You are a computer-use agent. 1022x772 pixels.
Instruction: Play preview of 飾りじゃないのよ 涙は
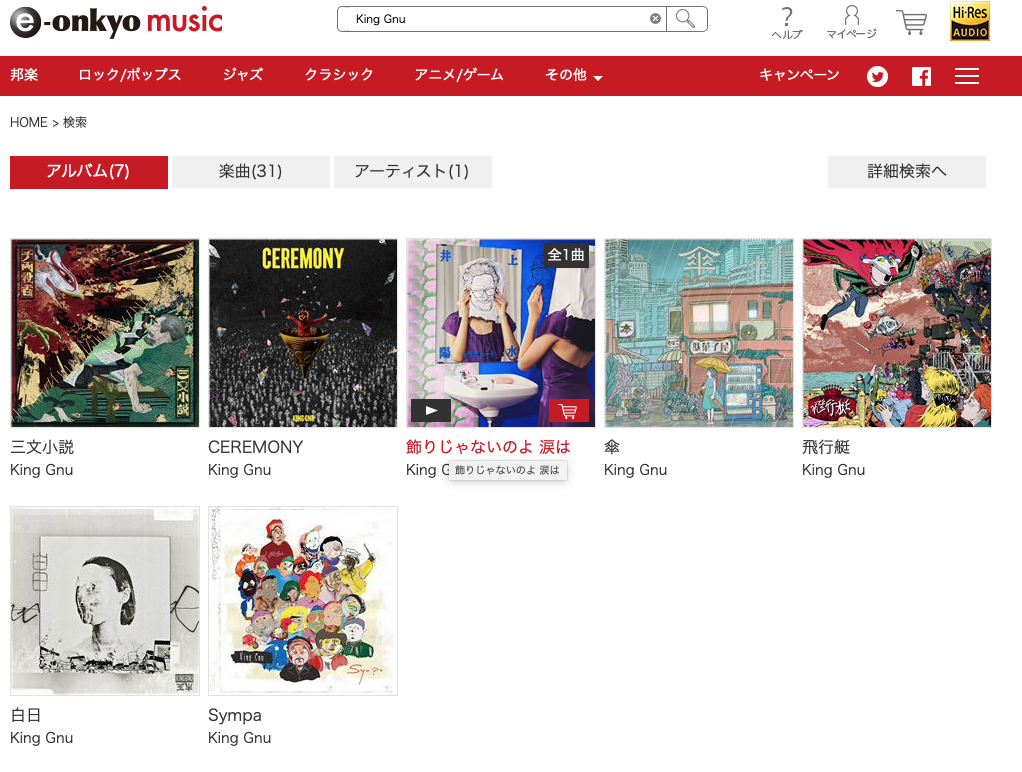coord(431,411)
